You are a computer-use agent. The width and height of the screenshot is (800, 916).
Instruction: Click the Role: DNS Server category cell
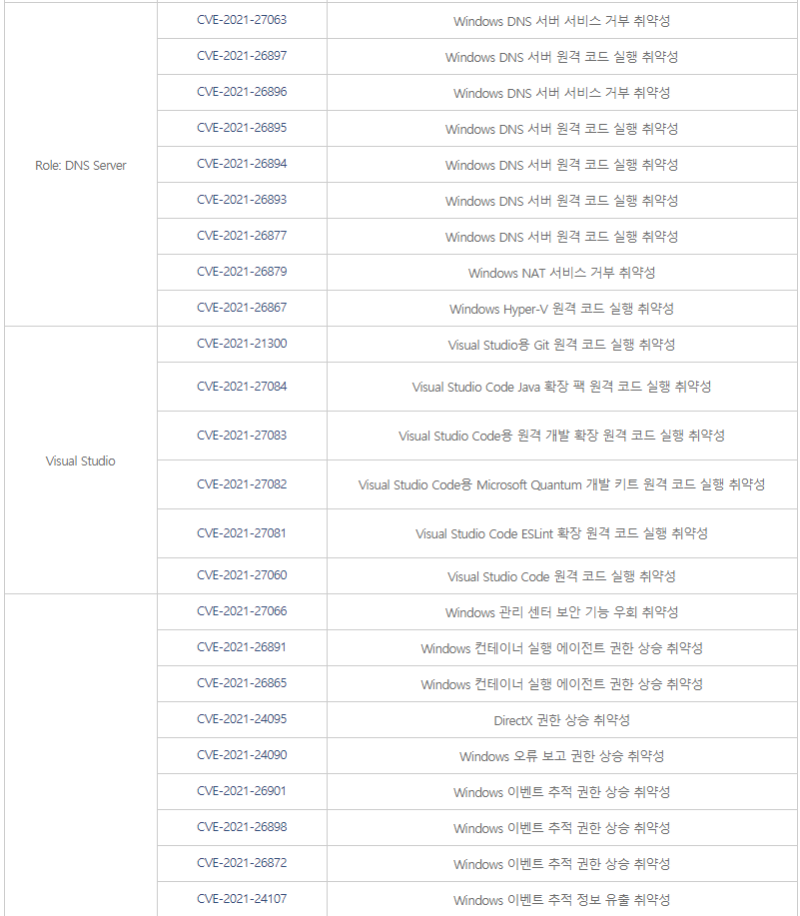point(81,165)
